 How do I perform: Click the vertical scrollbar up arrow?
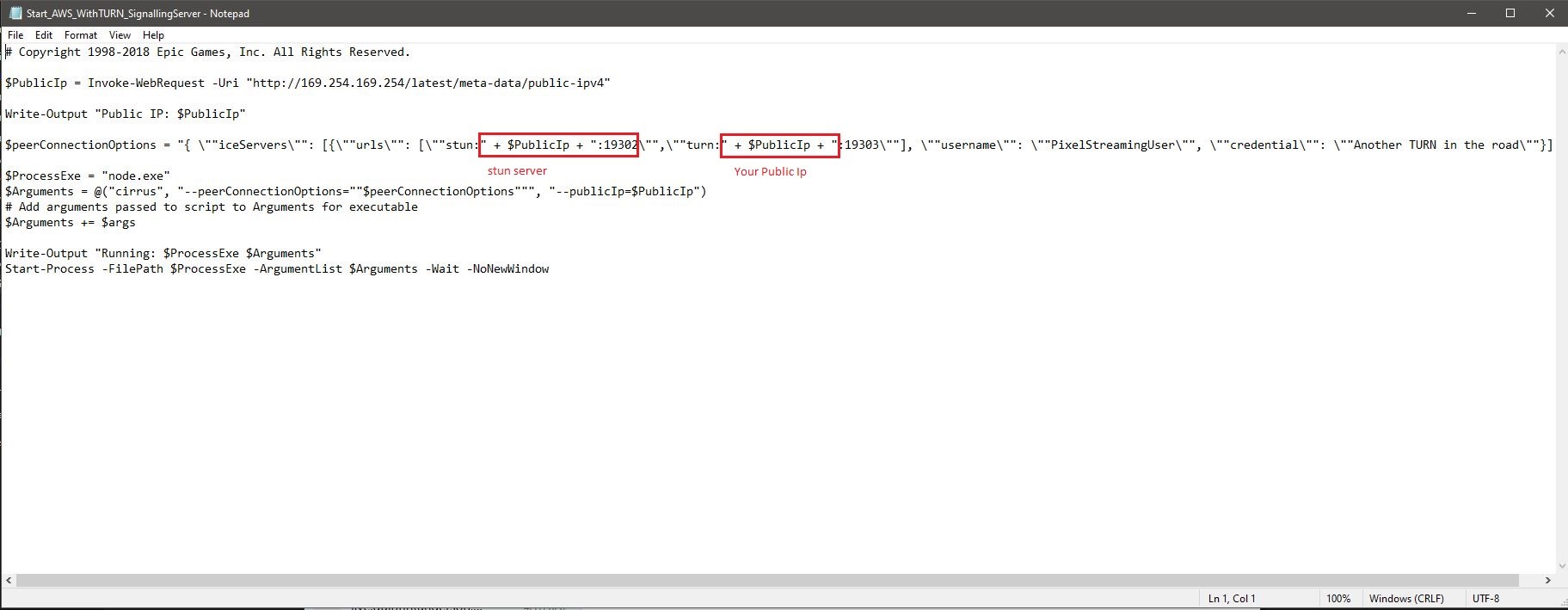click(x=1561, y=52)
